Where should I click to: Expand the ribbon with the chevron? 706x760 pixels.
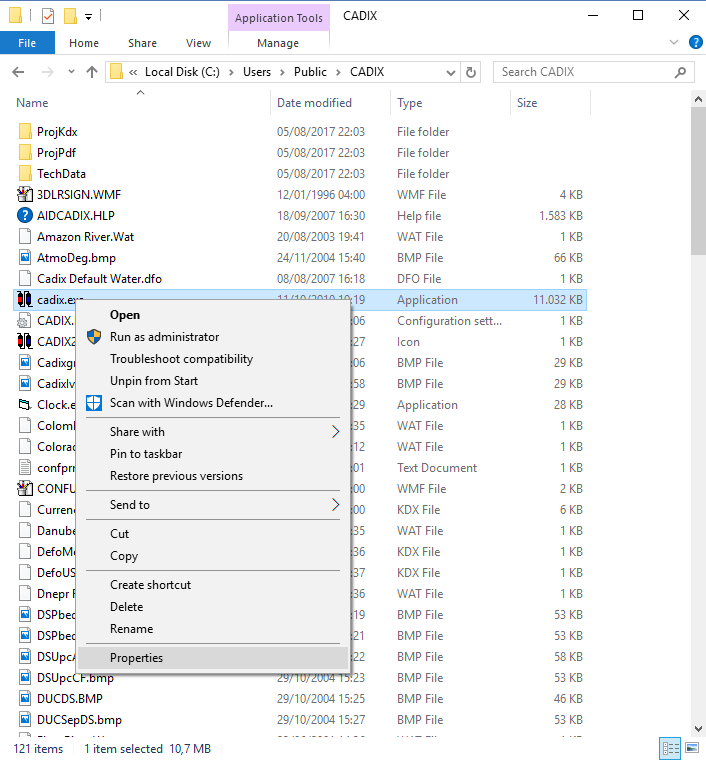674,42
